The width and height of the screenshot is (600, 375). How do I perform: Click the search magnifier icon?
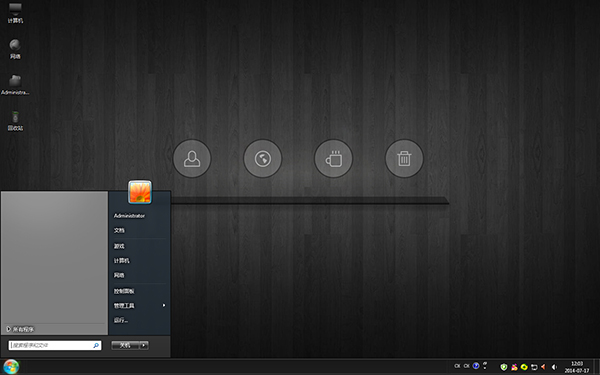tap(96, 346)
